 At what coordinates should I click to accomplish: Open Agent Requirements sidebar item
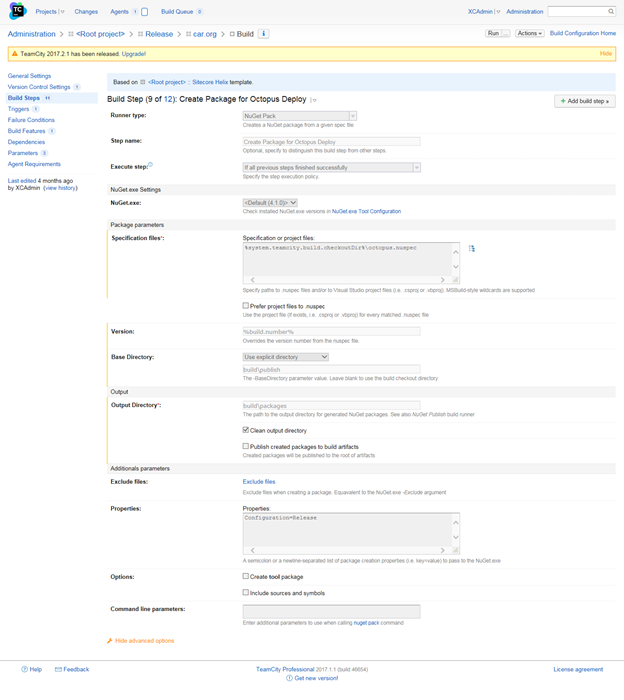pyautogui.click(x=34, y=164)
